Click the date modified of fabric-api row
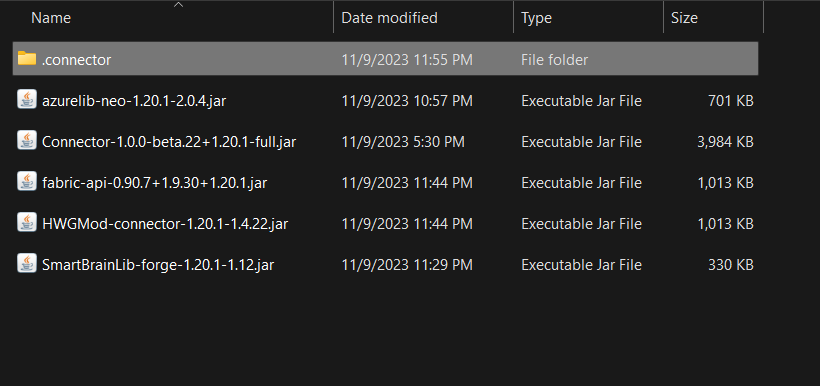The height and width of the screenshot is (386, 820). point(407,183)
